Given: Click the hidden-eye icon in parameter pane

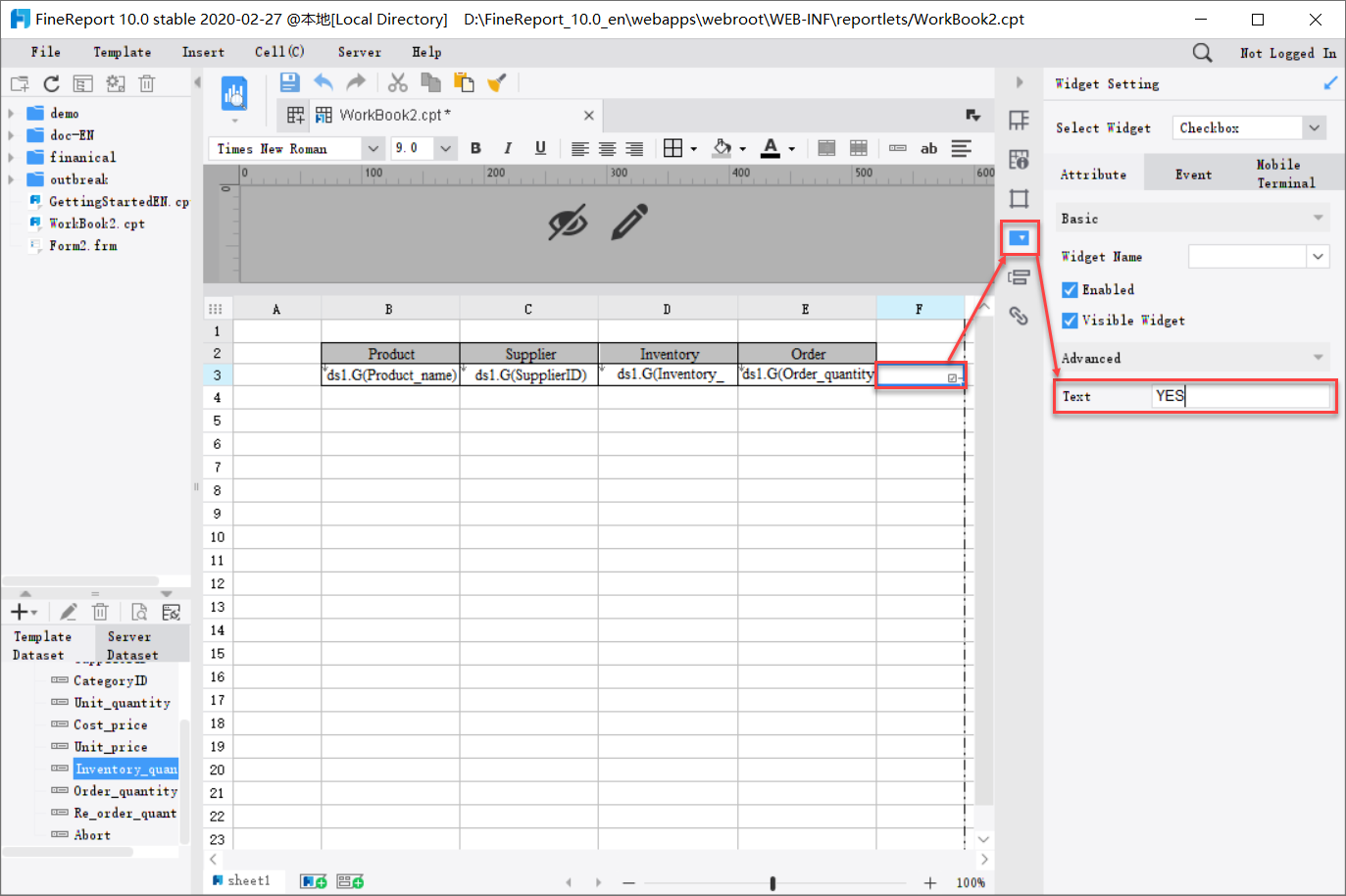Looking at the screenshot, I should (568, 223).
